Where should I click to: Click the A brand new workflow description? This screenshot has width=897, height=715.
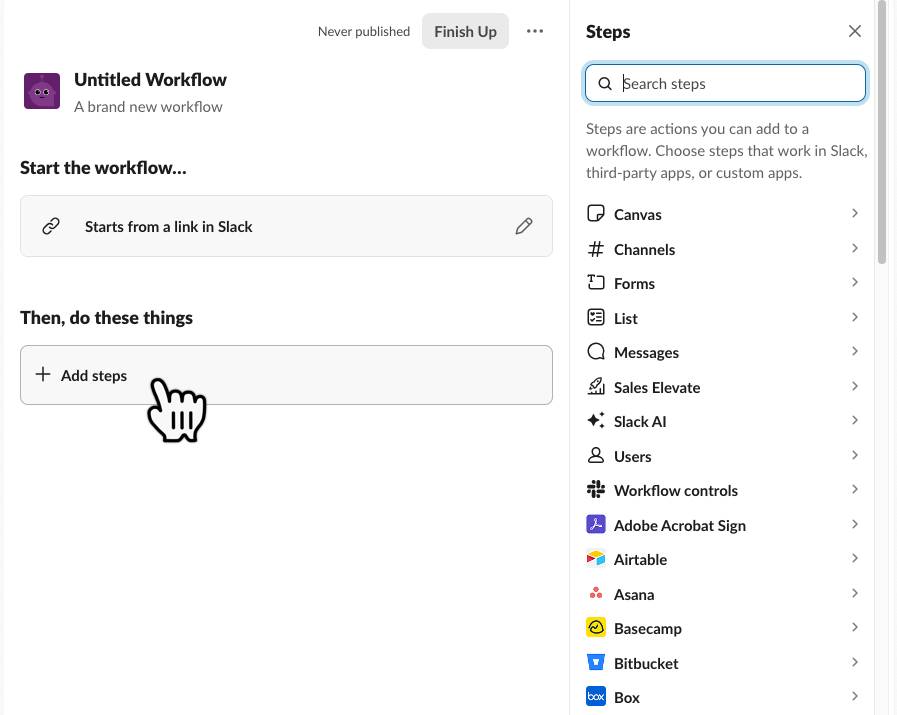(x=148, y=107)
